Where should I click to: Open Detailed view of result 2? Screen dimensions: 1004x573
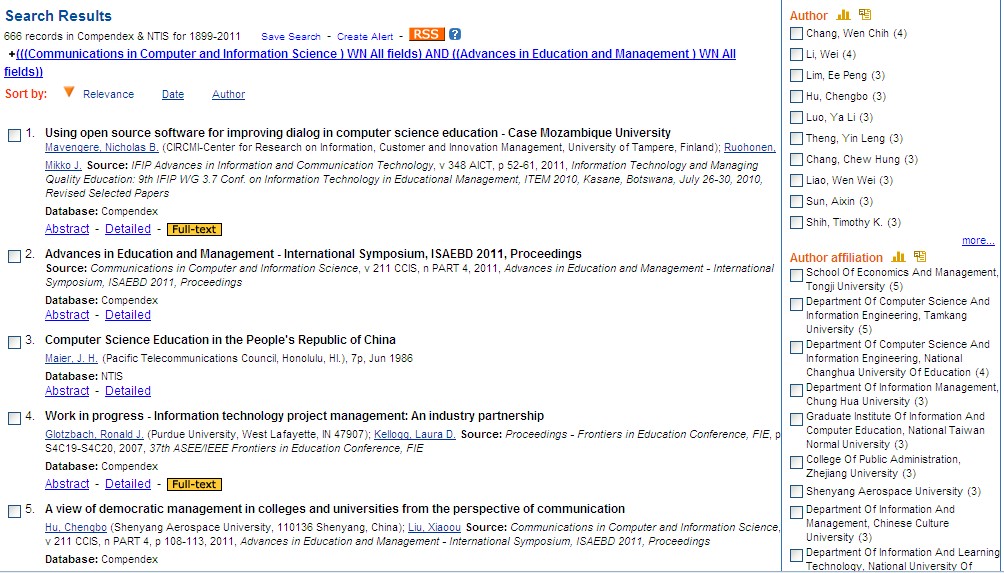coord(128,315)
